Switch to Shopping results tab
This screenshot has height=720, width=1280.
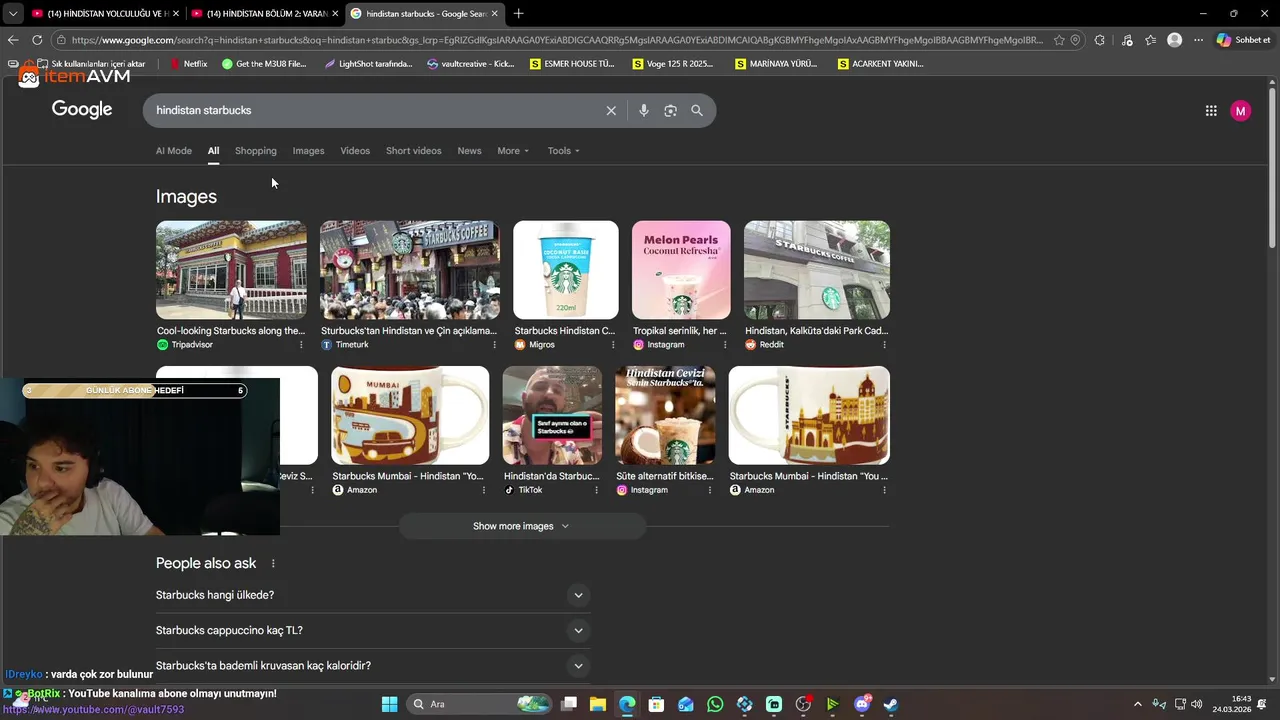coord(256,151)
